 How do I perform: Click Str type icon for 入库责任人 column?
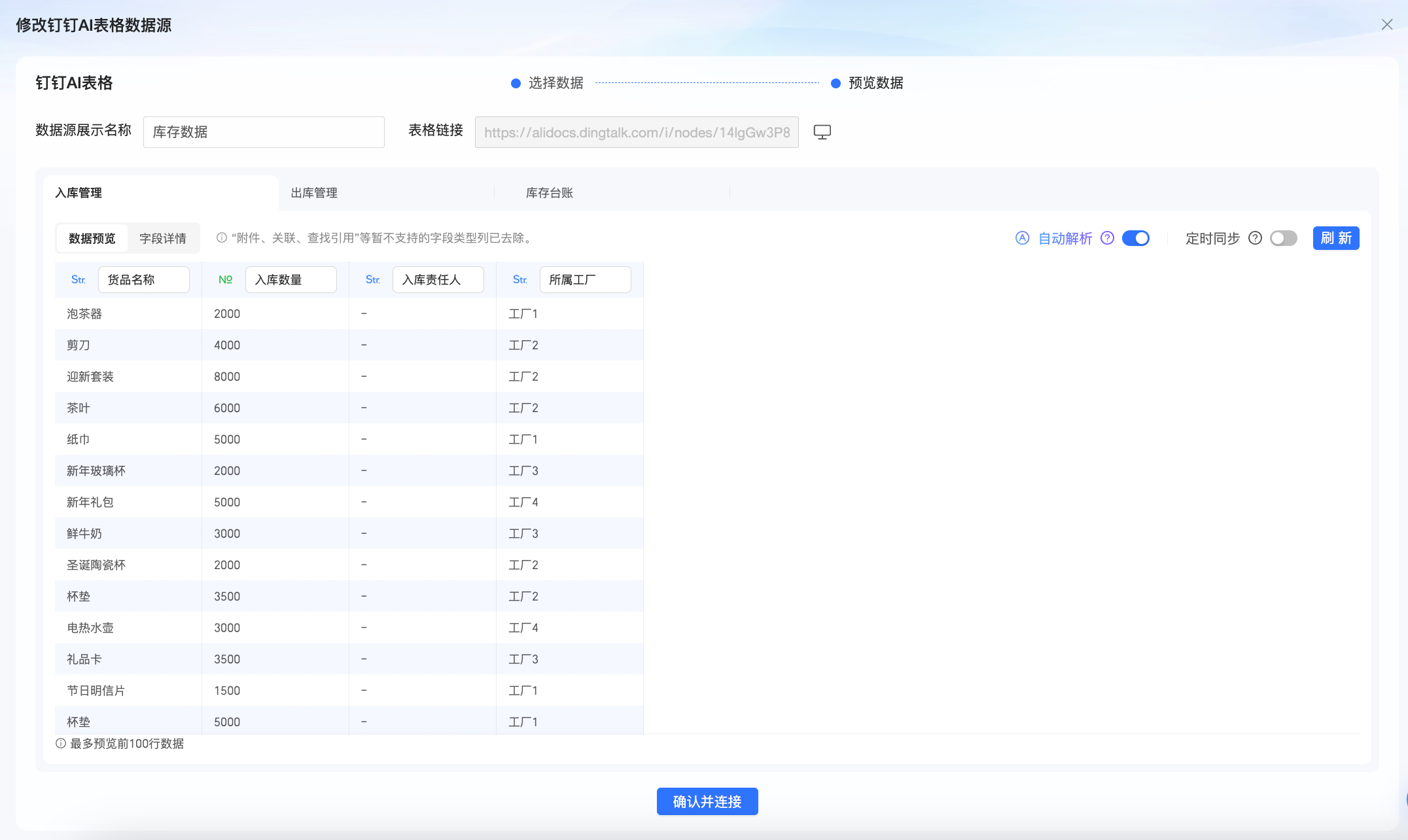tap(373, 280)
